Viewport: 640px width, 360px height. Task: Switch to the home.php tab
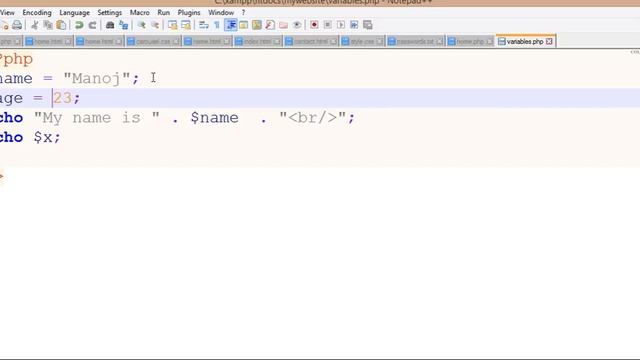470,42
